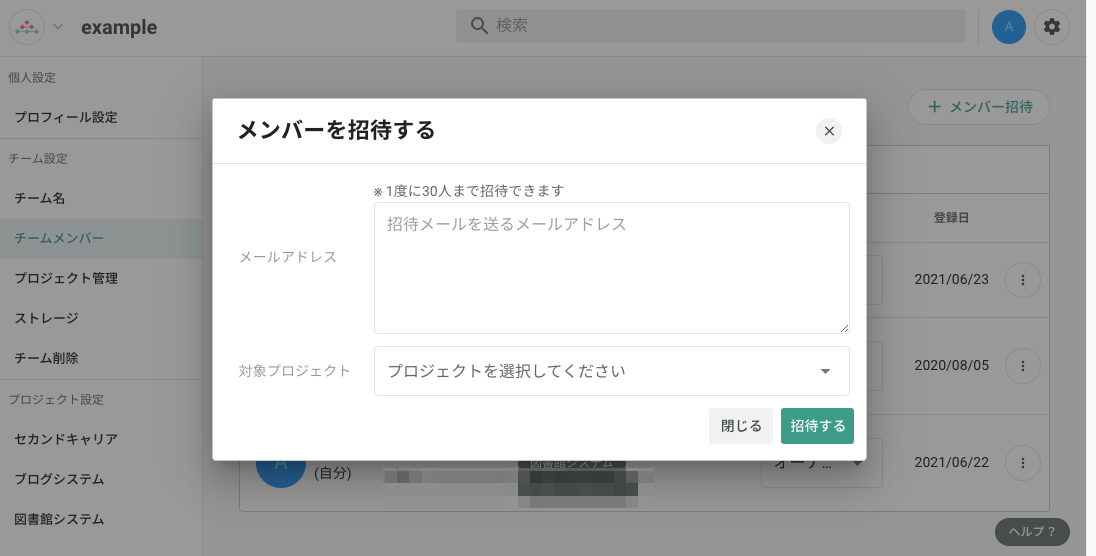Image resolution: width=1096 pixels, height=556 pixels.
Task: Click the date 2021/06/22
Action: pos(951,462)
